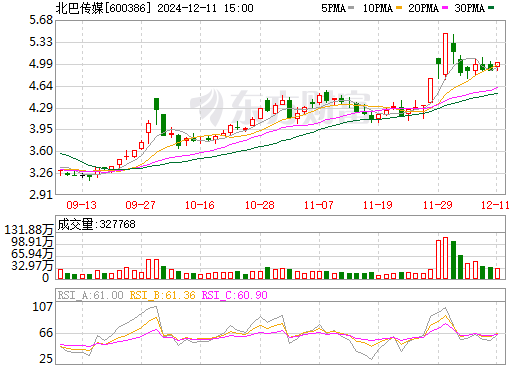Click the green 30PMA legend color marker
Viewport: 520px width, 365px height.
coord(491,7)
